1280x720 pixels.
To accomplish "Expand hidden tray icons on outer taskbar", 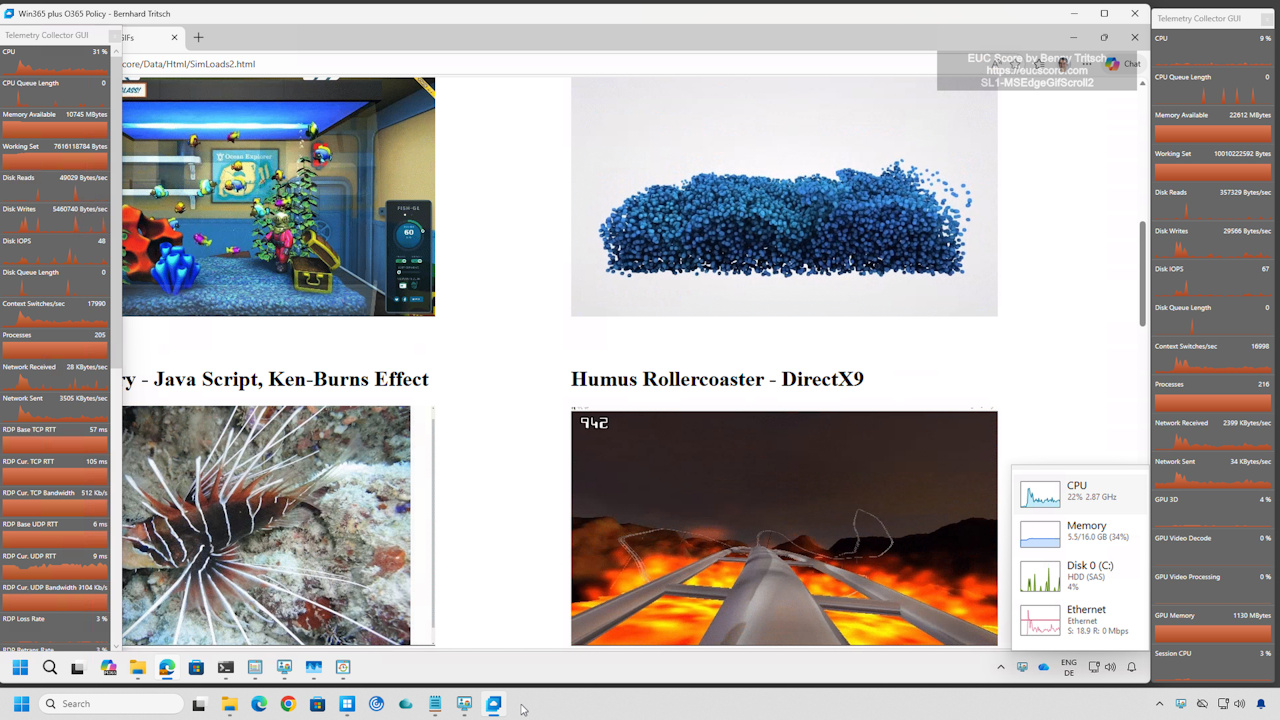I will coord(1159,704).
